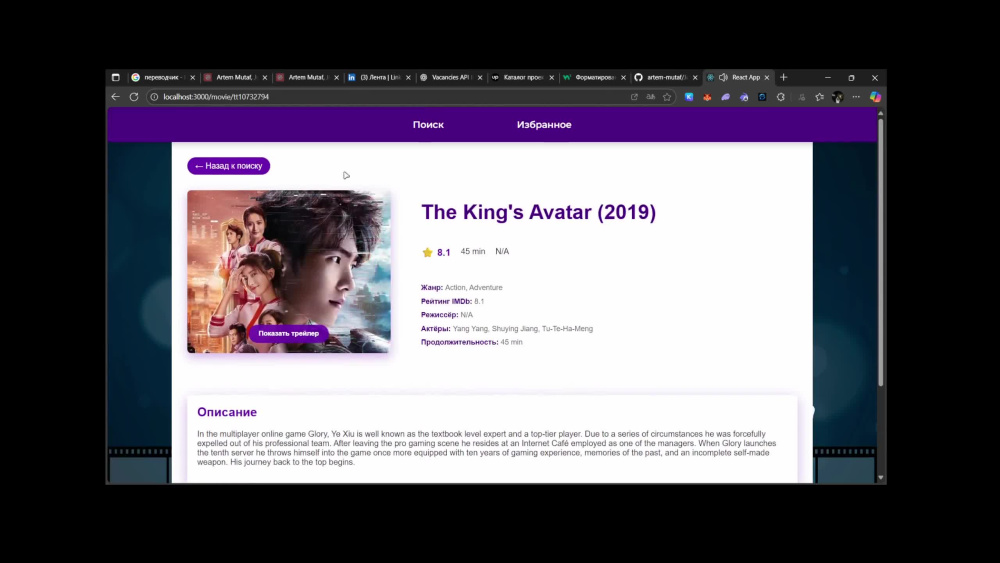
Task: Click the yellow star rating icon
Action: coord(427,252)
